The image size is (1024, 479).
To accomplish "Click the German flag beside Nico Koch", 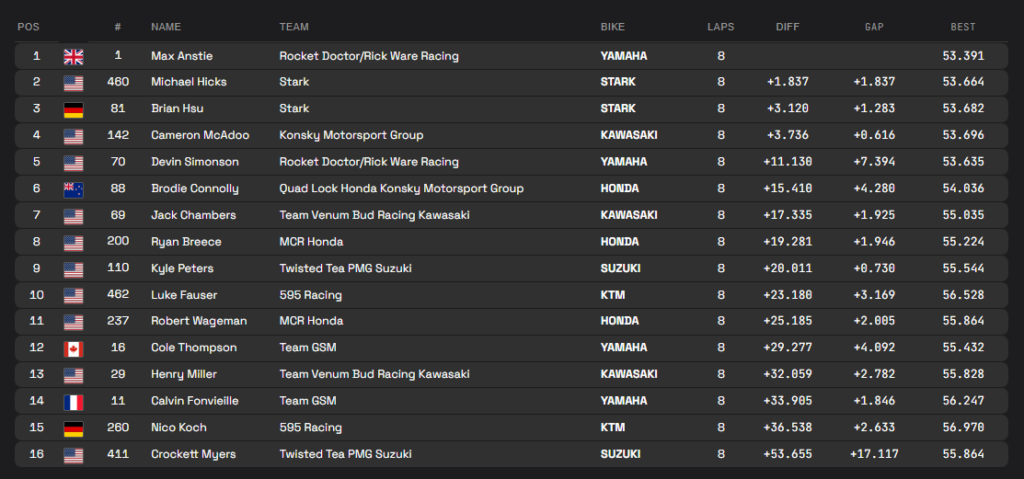I will (x=73, y=429).
